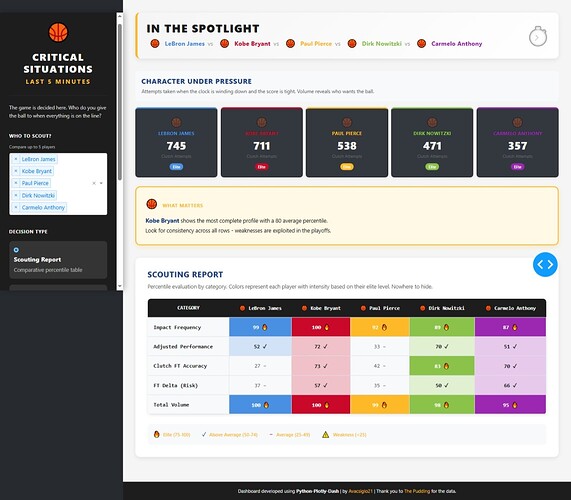Image resolution: width=571 pixels, height=500 pixels.
Task: Select the Scouting Report radio button
Action: pyautogui.click(x=16, y=250)
